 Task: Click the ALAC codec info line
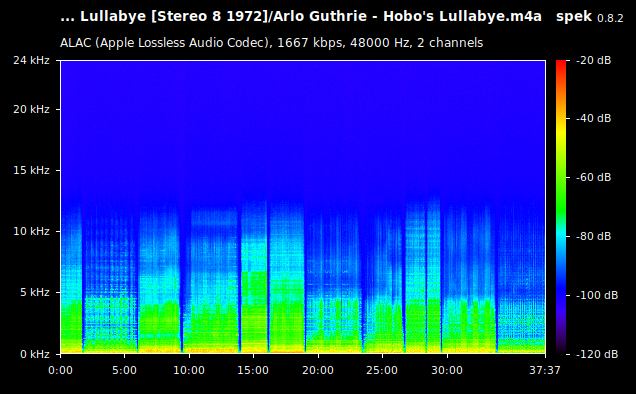pos(271,43)
